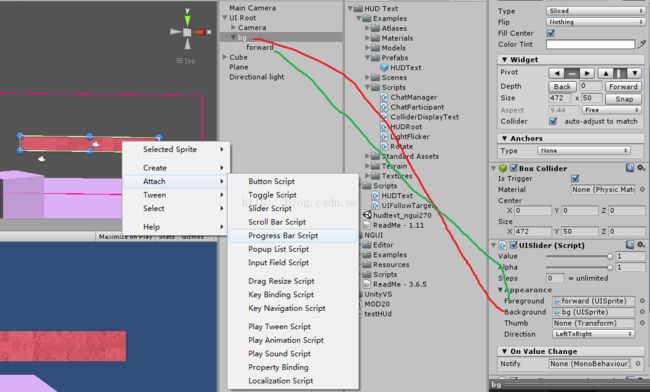Expand the Cube hierarchy item

(225, 57)
